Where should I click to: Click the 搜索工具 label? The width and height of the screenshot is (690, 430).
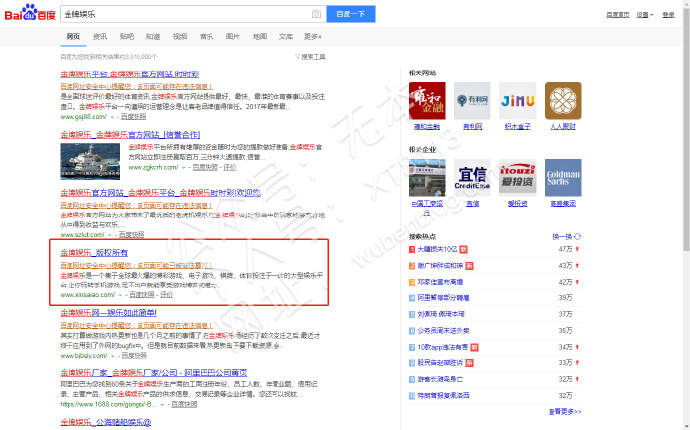click(313, 57)
